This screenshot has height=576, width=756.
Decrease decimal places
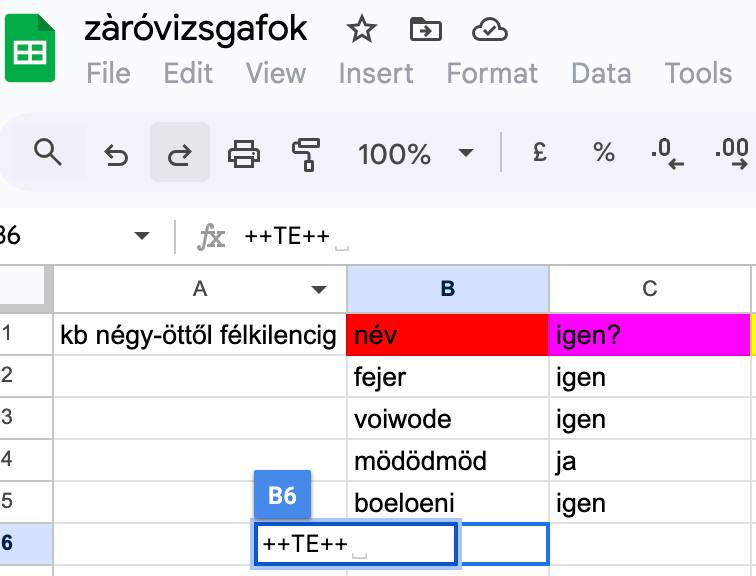tap(667, 153)
